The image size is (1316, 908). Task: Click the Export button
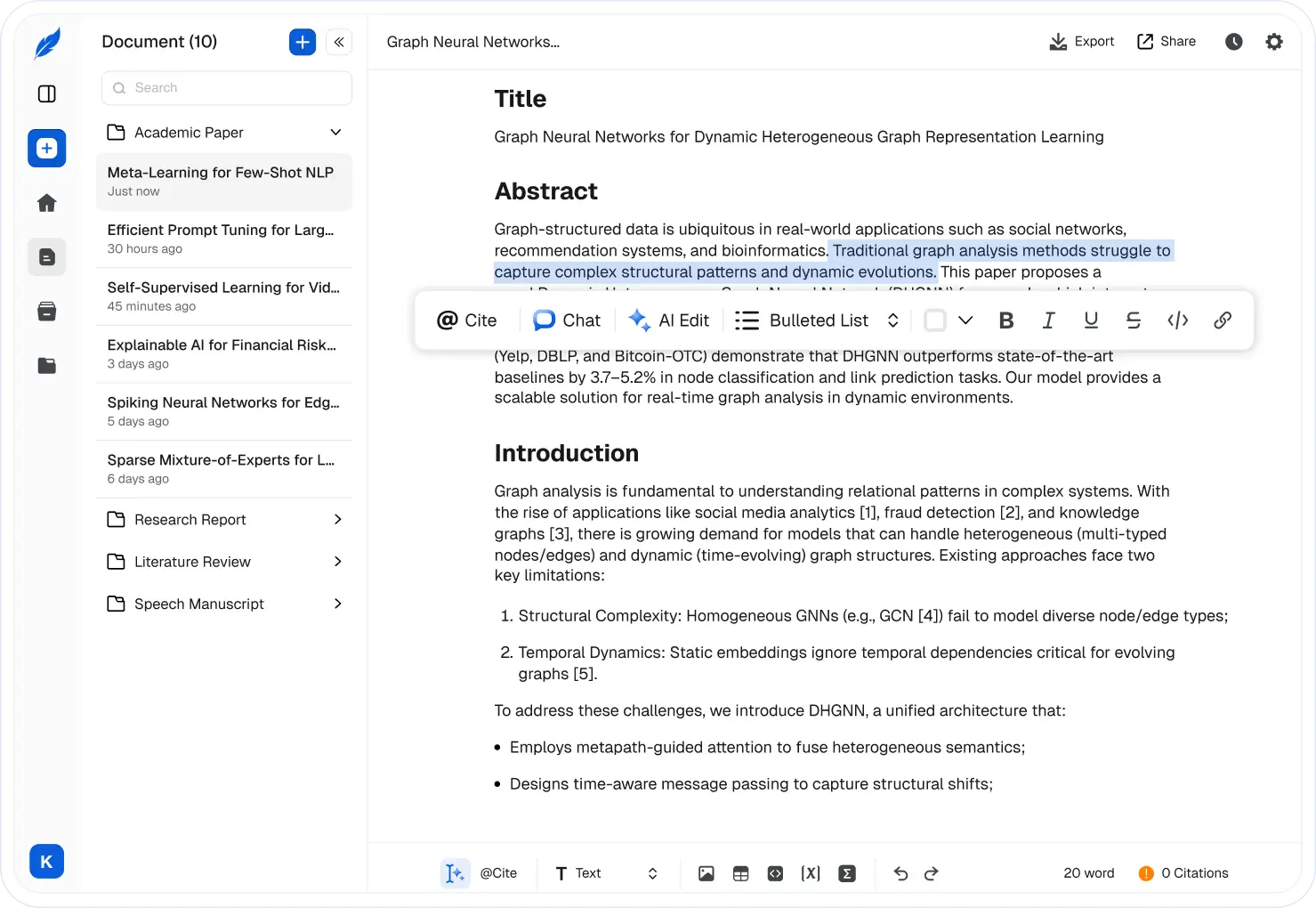click(1082, 42)
